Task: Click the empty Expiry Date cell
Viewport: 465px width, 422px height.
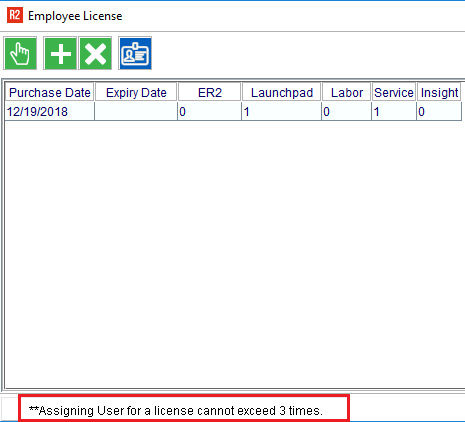Action: click(136, 111)
